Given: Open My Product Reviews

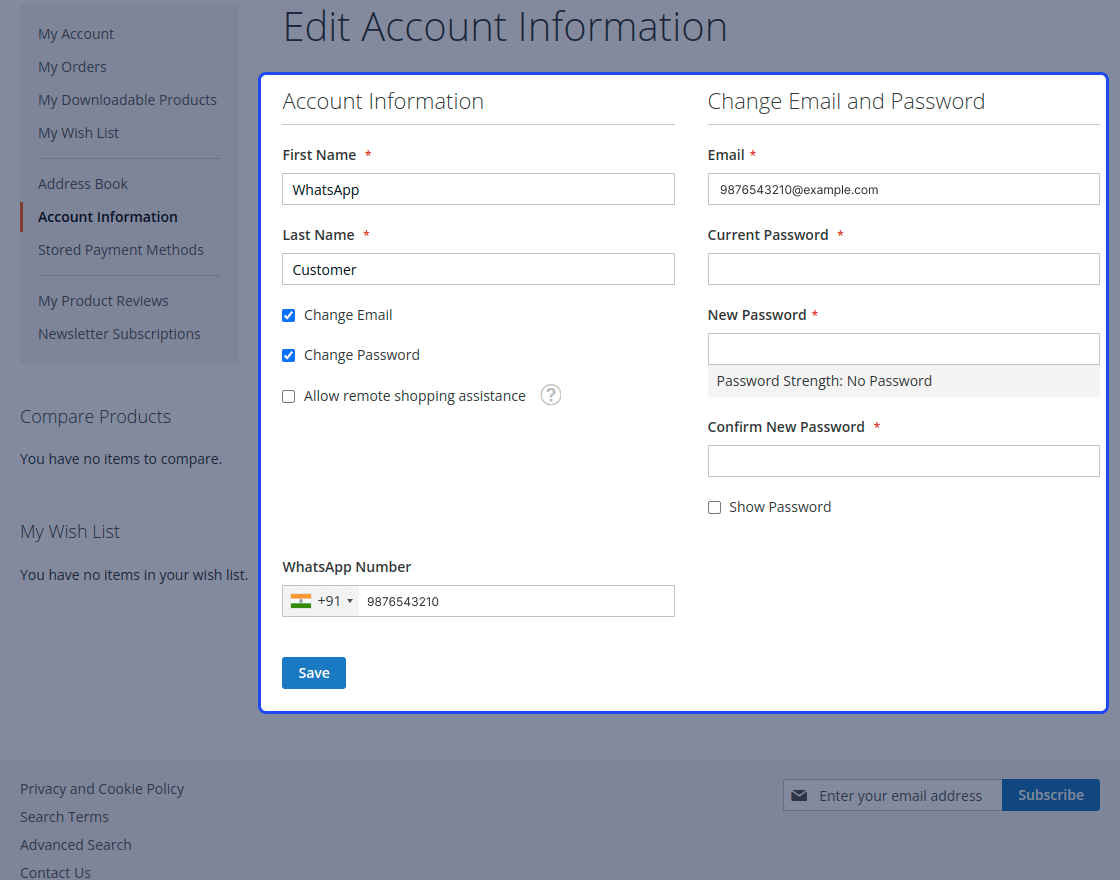Looking at the screenshot, I should [x=103, y=301].
